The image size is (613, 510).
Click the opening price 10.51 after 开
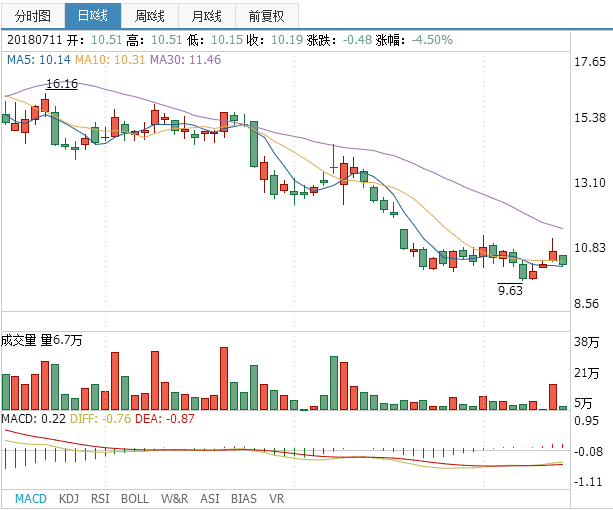(107, 40)
